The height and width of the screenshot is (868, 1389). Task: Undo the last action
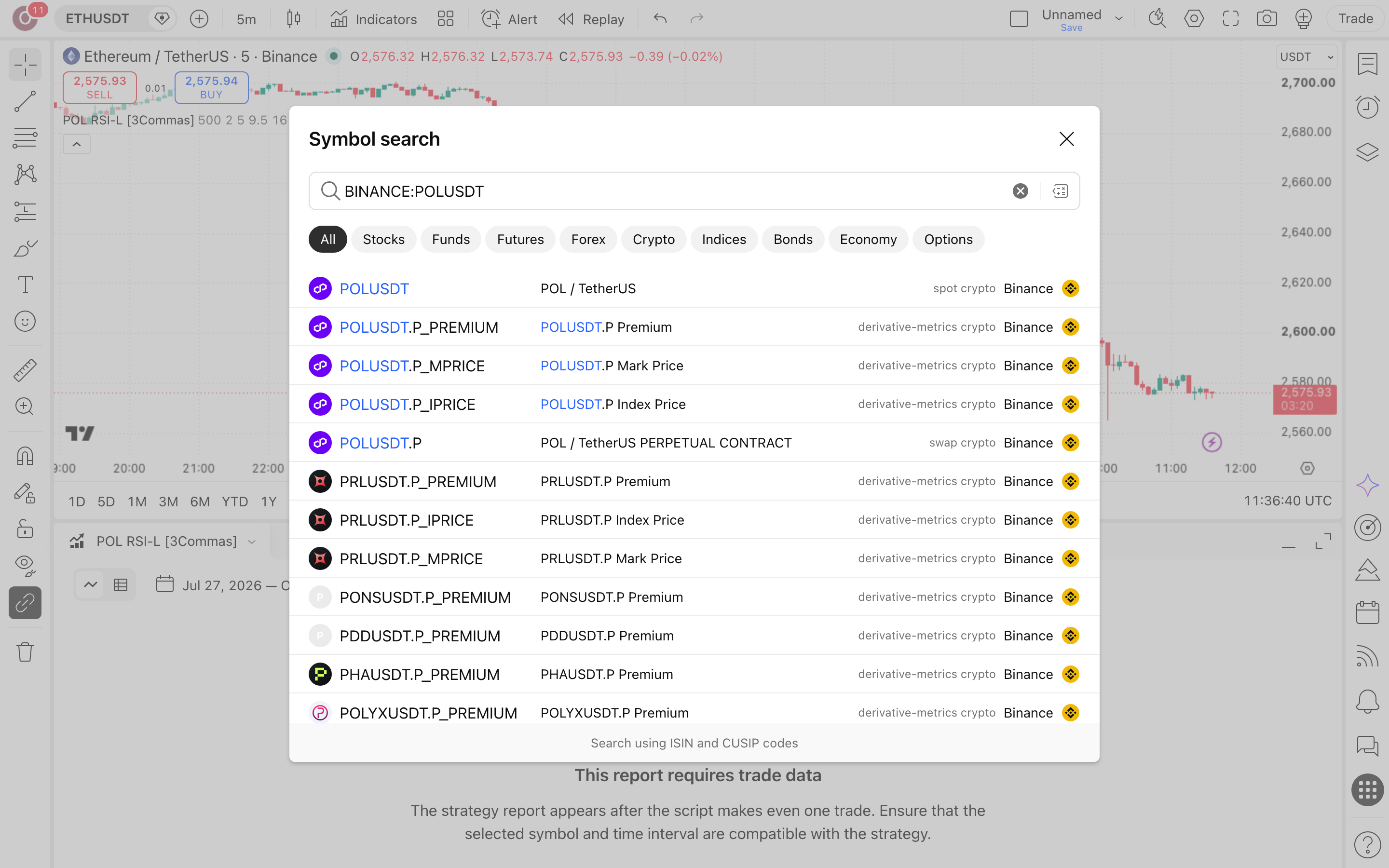point(660,19)
